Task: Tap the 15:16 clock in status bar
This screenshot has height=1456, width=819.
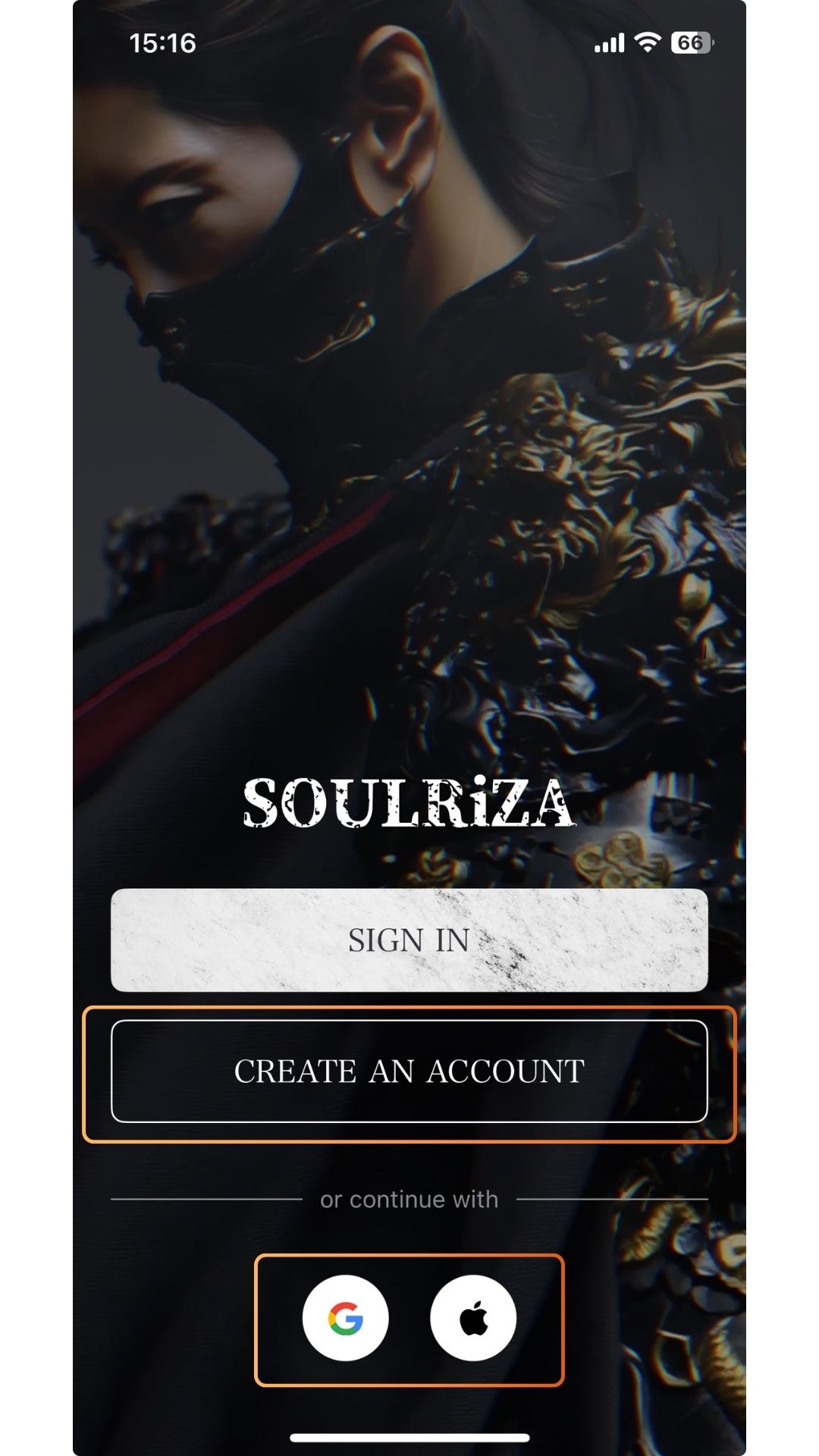Action: point(162,43)
